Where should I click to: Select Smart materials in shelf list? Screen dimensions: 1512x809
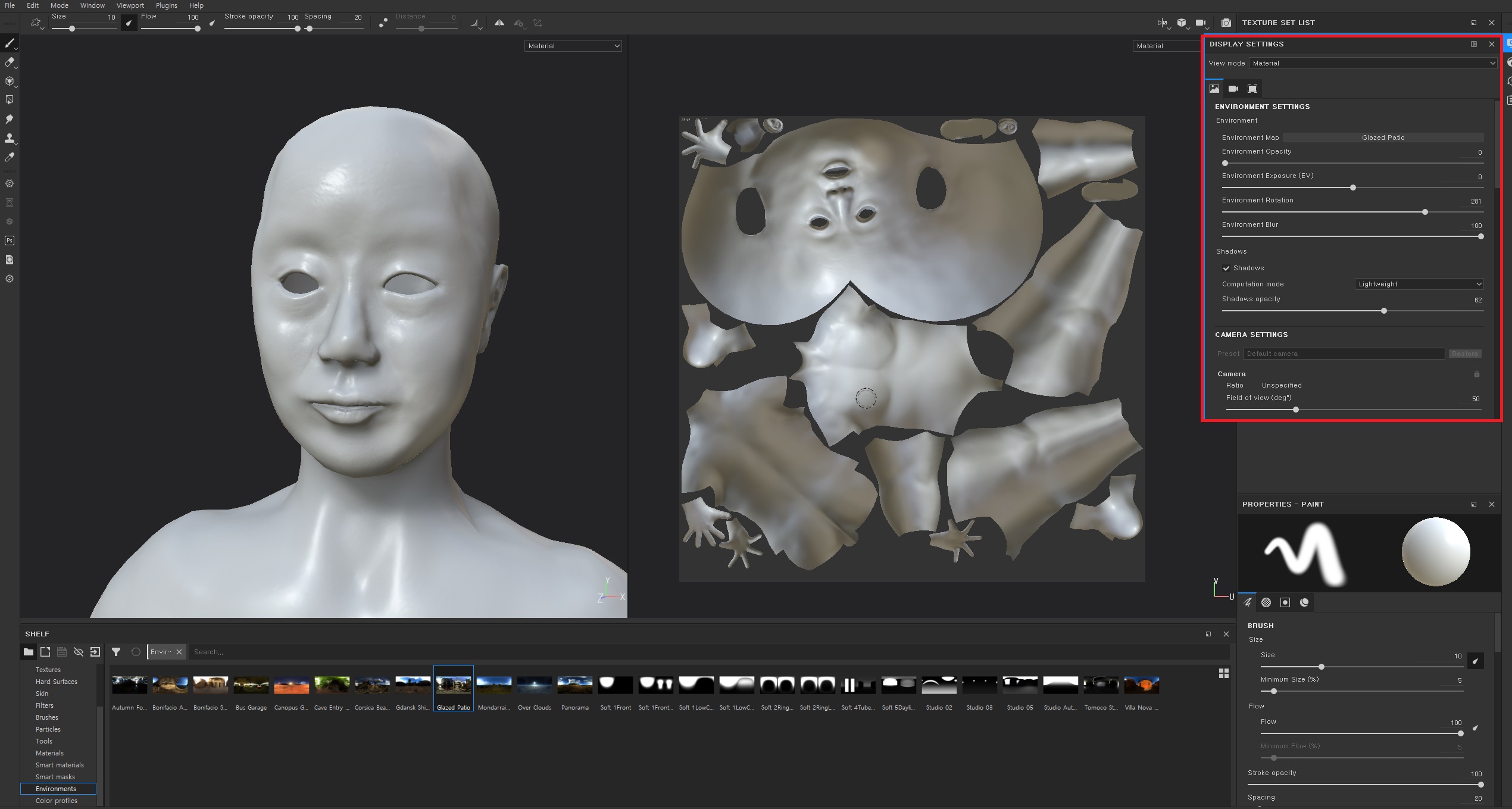point(60,765)
